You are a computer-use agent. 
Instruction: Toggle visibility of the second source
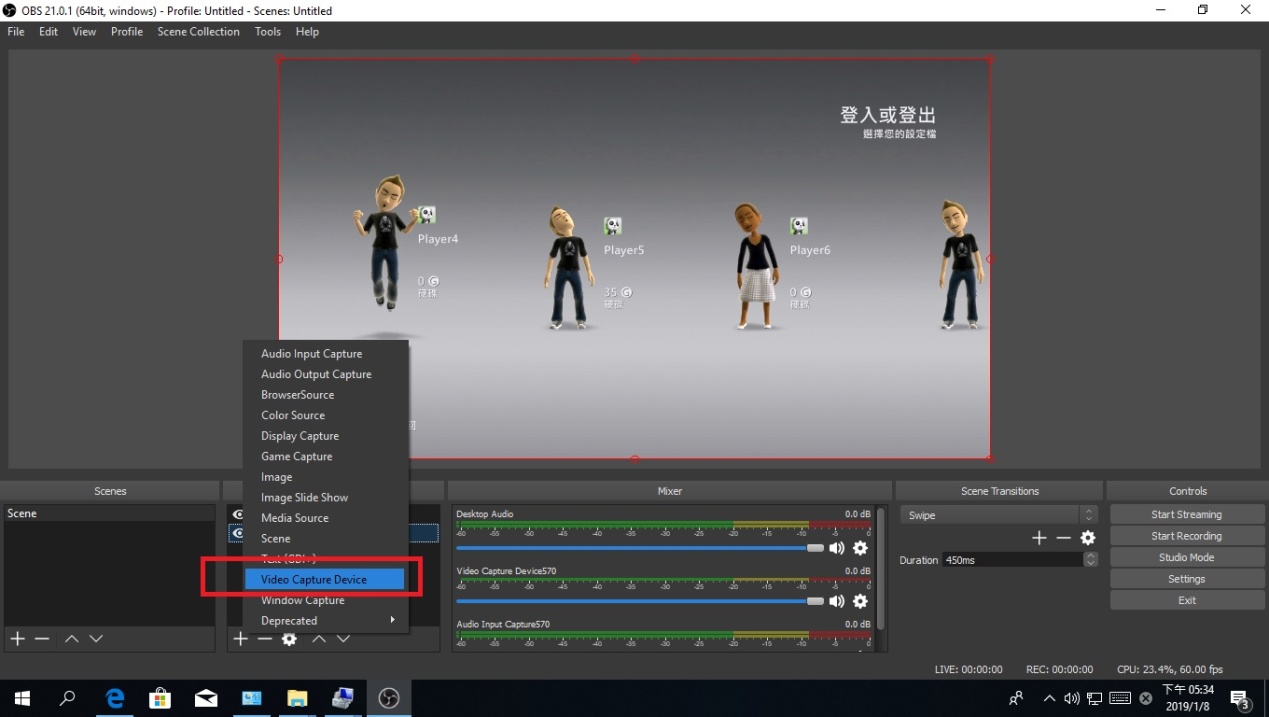(x=237, y=534)
